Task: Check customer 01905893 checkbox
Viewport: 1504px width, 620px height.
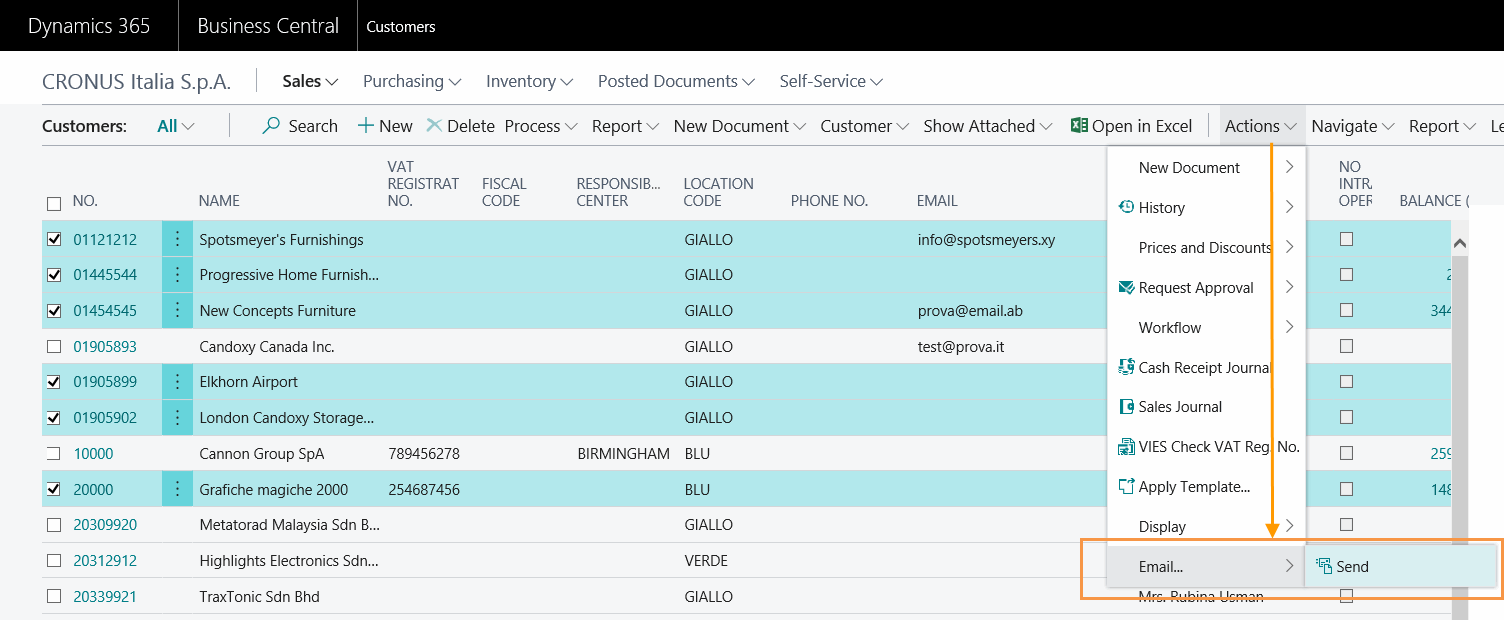Action: (54, 347)
